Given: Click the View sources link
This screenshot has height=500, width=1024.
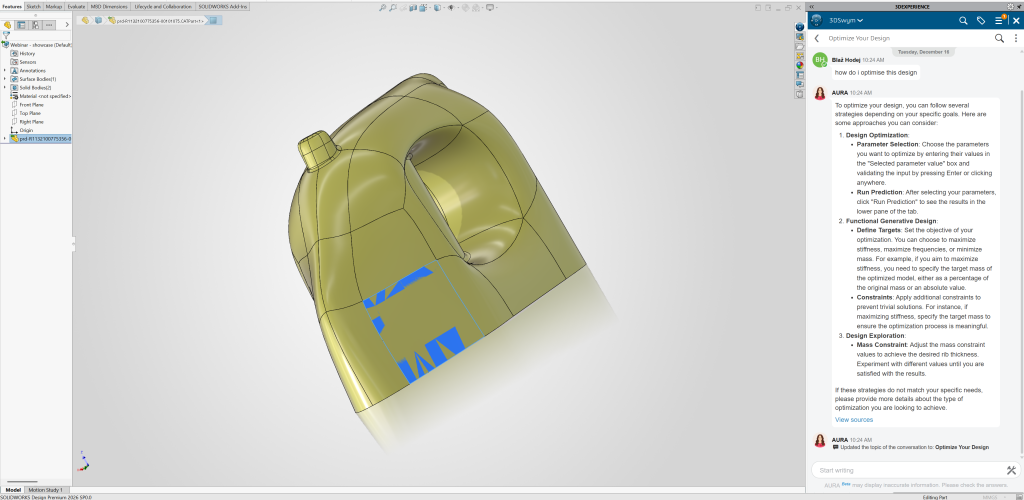Looking at the screenshot, I should pos(854,420).
